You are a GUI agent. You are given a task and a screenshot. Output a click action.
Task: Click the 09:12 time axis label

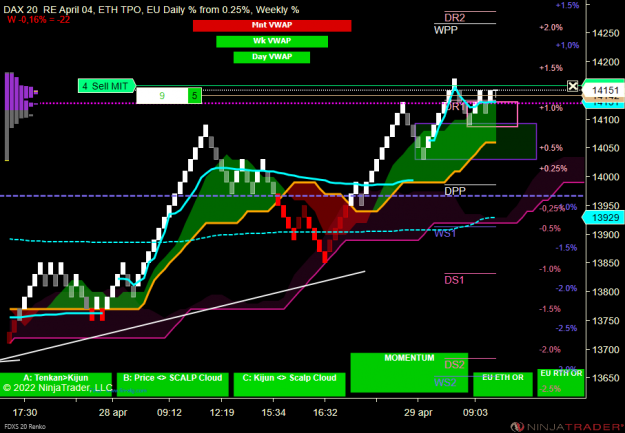[169, 412]
